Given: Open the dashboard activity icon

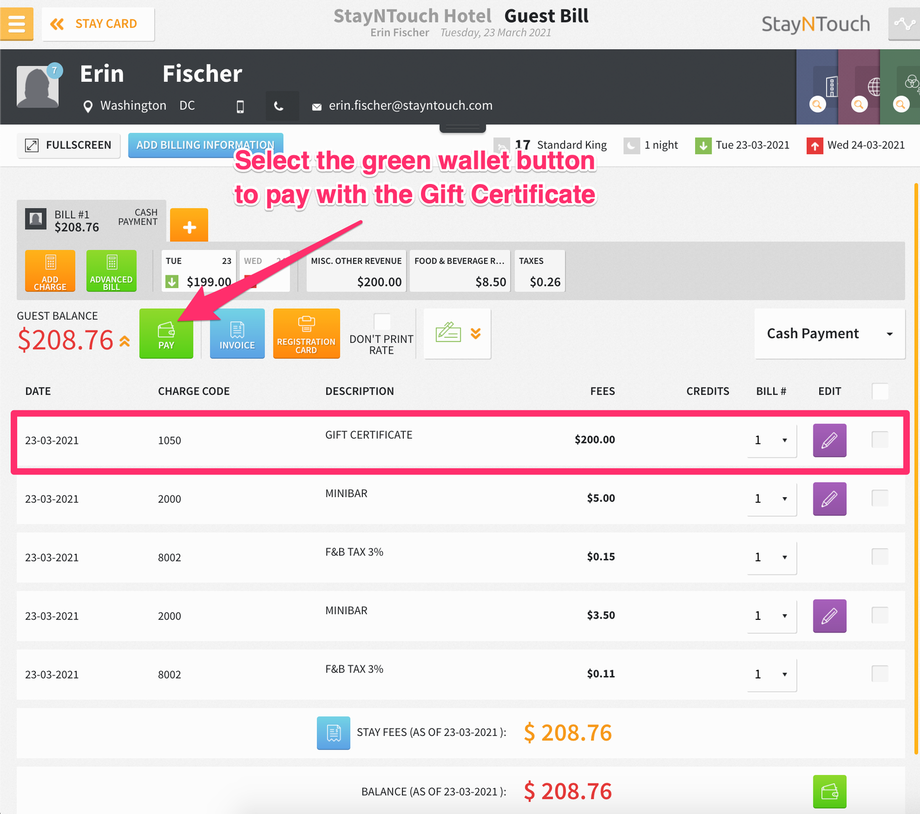Looking at the screenshot, I should click(904, 24).
